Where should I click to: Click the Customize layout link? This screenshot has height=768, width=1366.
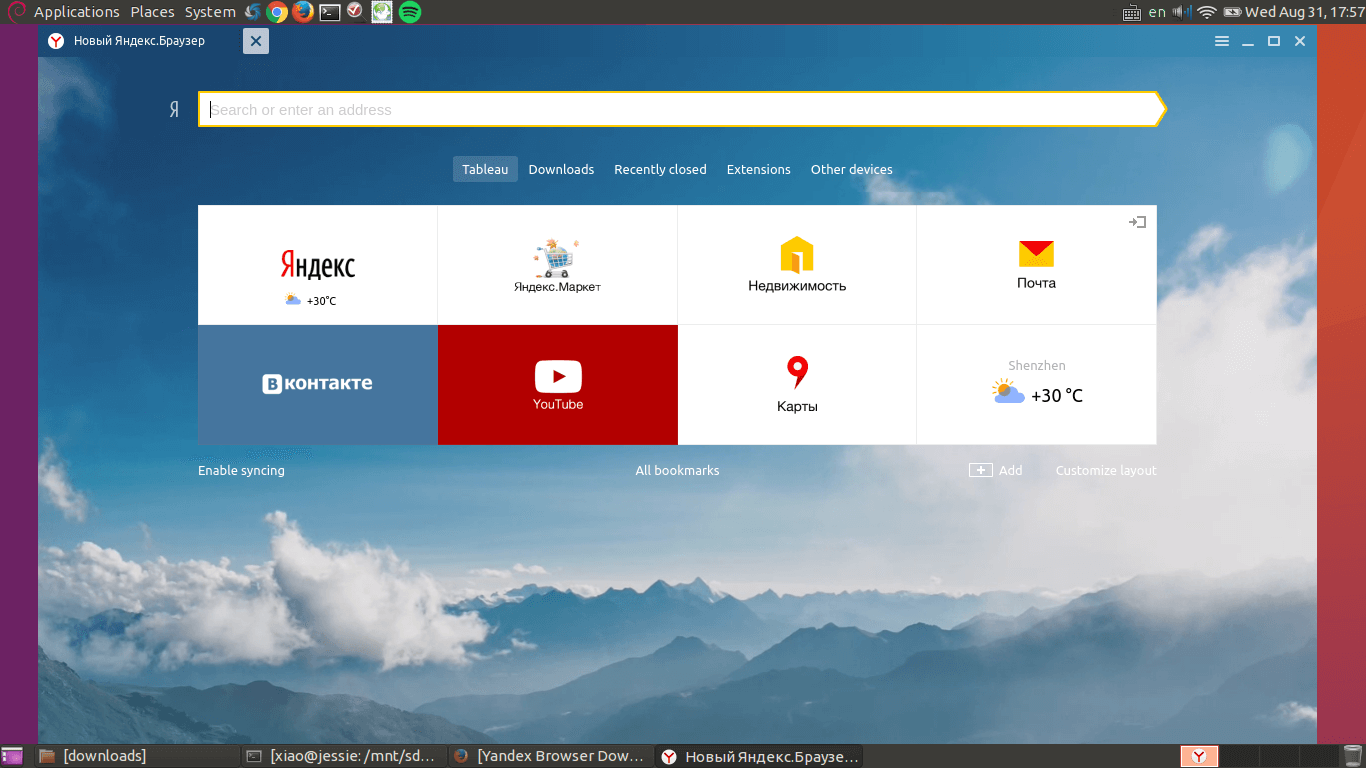coord(1105,471)
